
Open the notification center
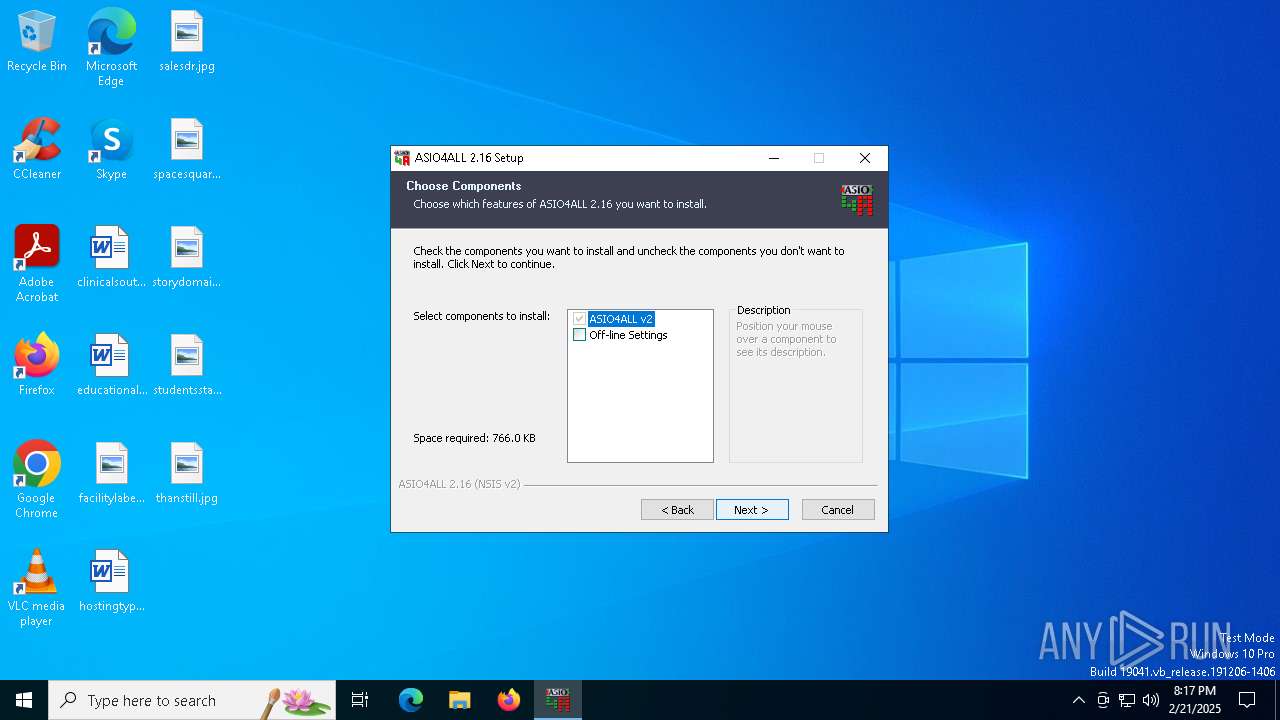(x=1247, y=700)
